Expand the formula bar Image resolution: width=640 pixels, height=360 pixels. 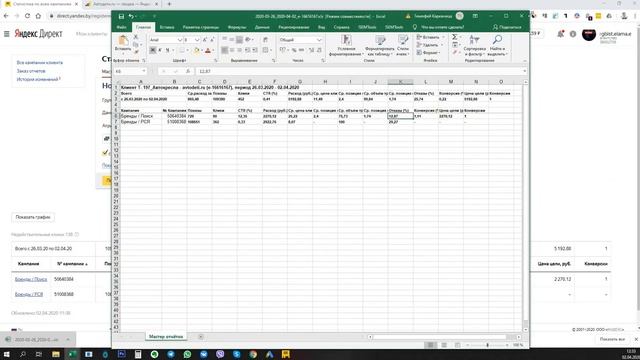coord(524,71)
